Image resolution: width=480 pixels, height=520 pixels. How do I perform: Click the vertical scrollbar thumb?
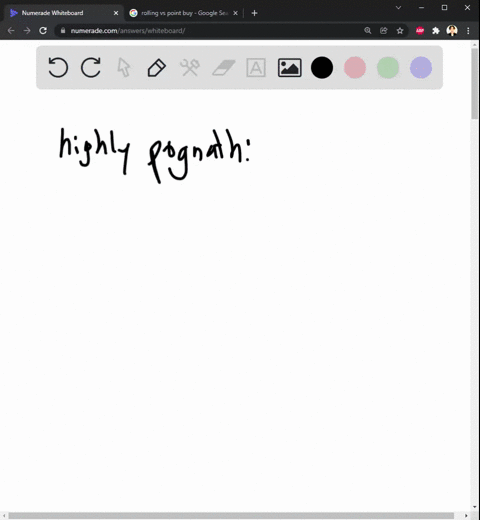click(475, 83)
